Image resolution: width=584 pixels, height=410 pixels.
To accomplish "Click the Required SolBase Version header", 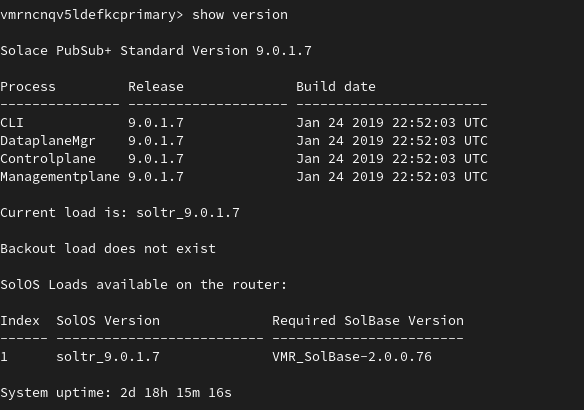I will [x=368, y=321].
